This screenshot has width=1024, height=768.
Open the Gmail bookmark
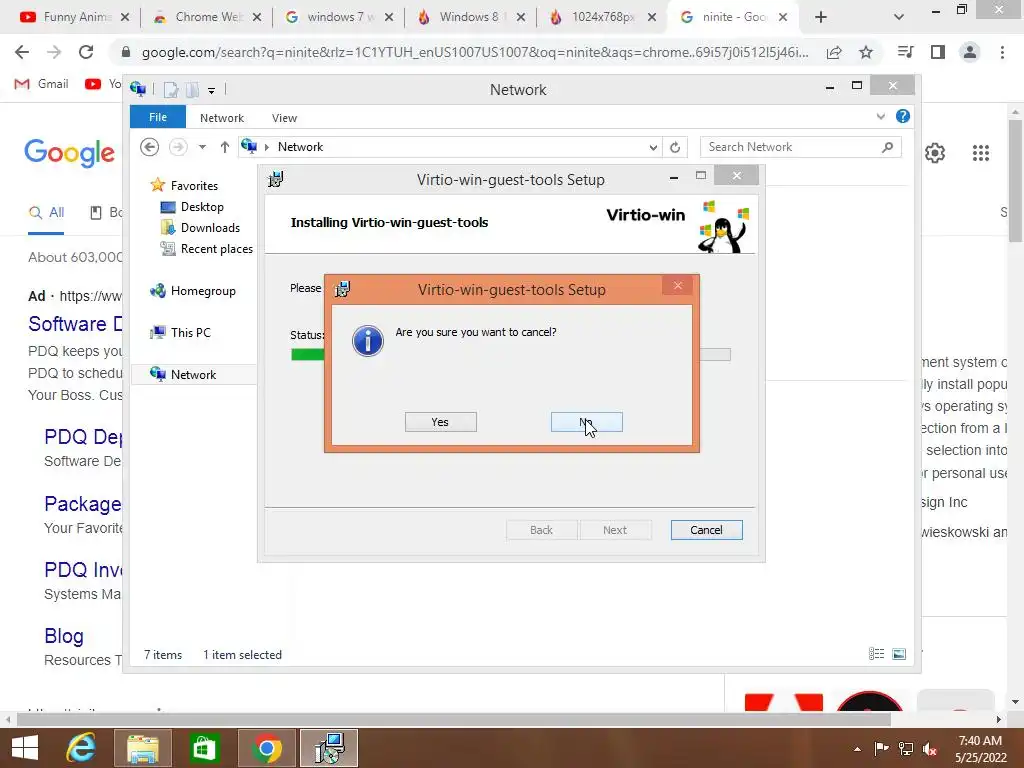click(x=41, y=84)
